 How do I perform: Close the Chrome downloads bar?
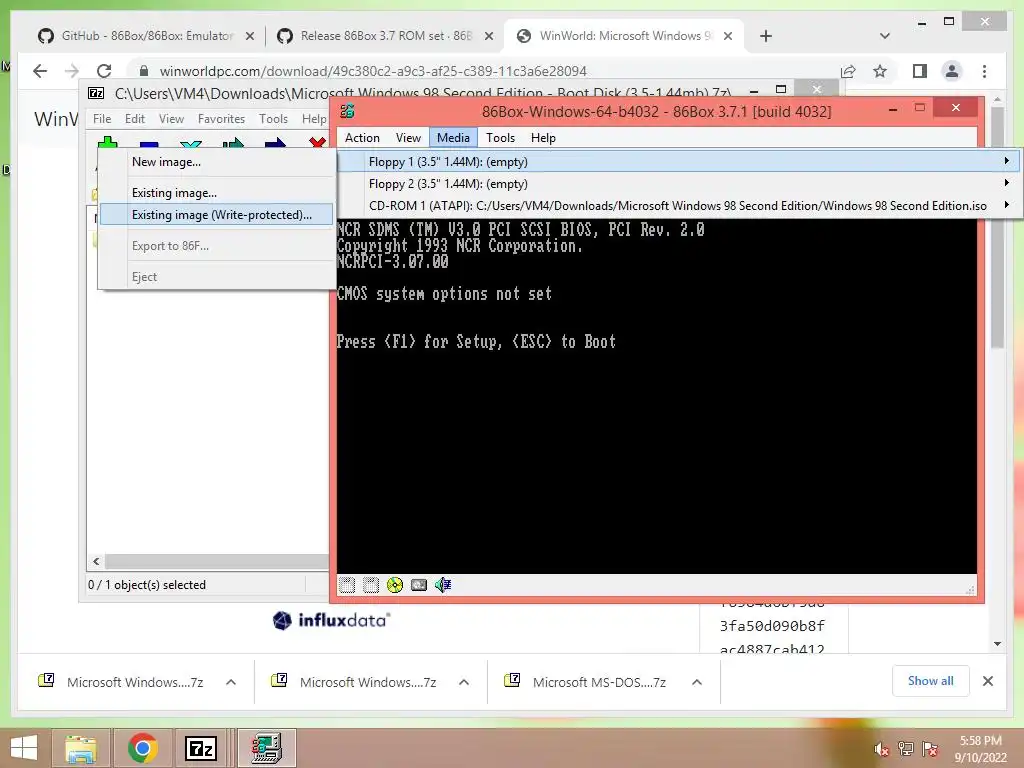988,681
